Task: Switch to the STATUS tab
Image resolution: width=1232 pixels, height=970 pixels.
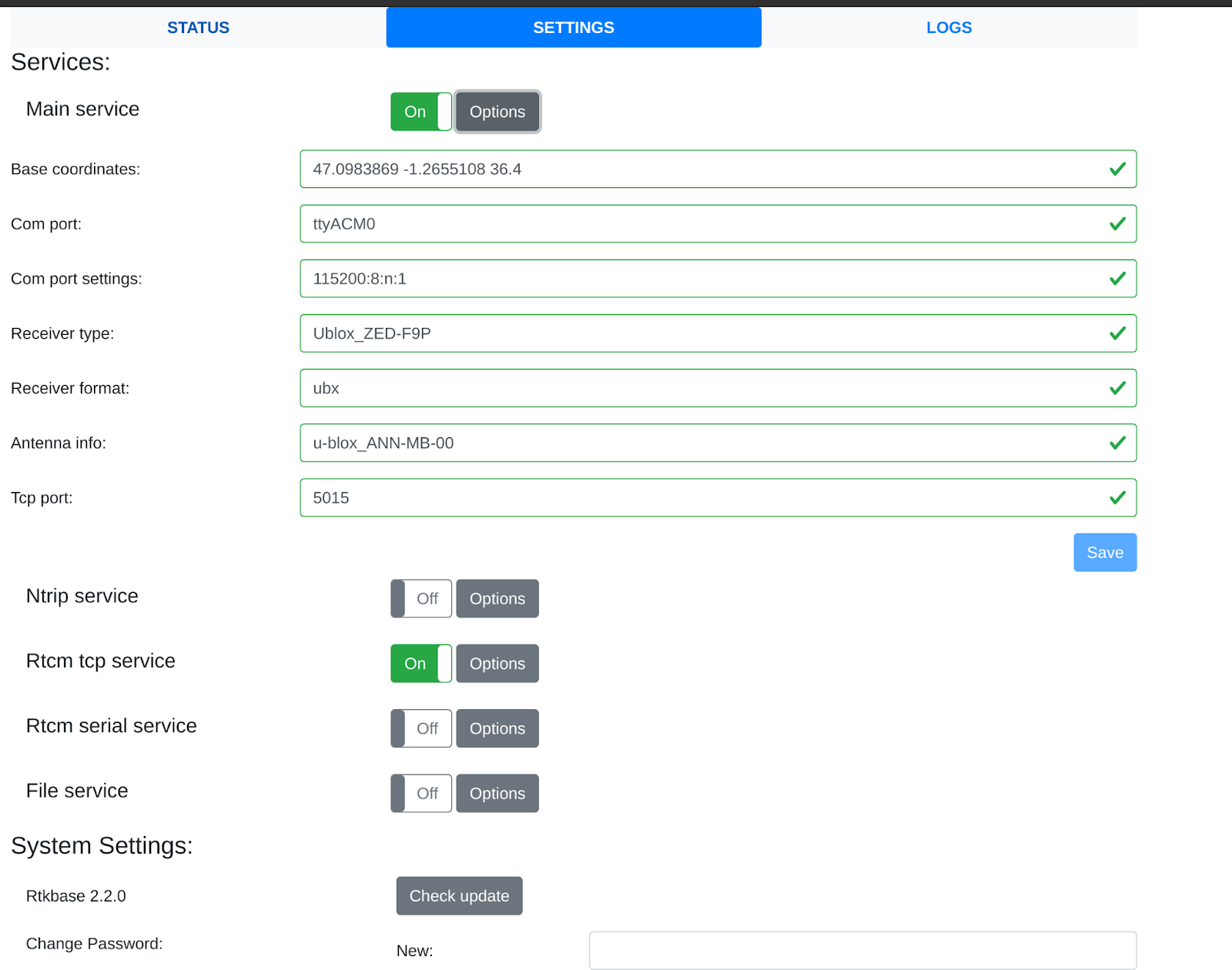Action: pyautogui.click(x=198, y=28)
